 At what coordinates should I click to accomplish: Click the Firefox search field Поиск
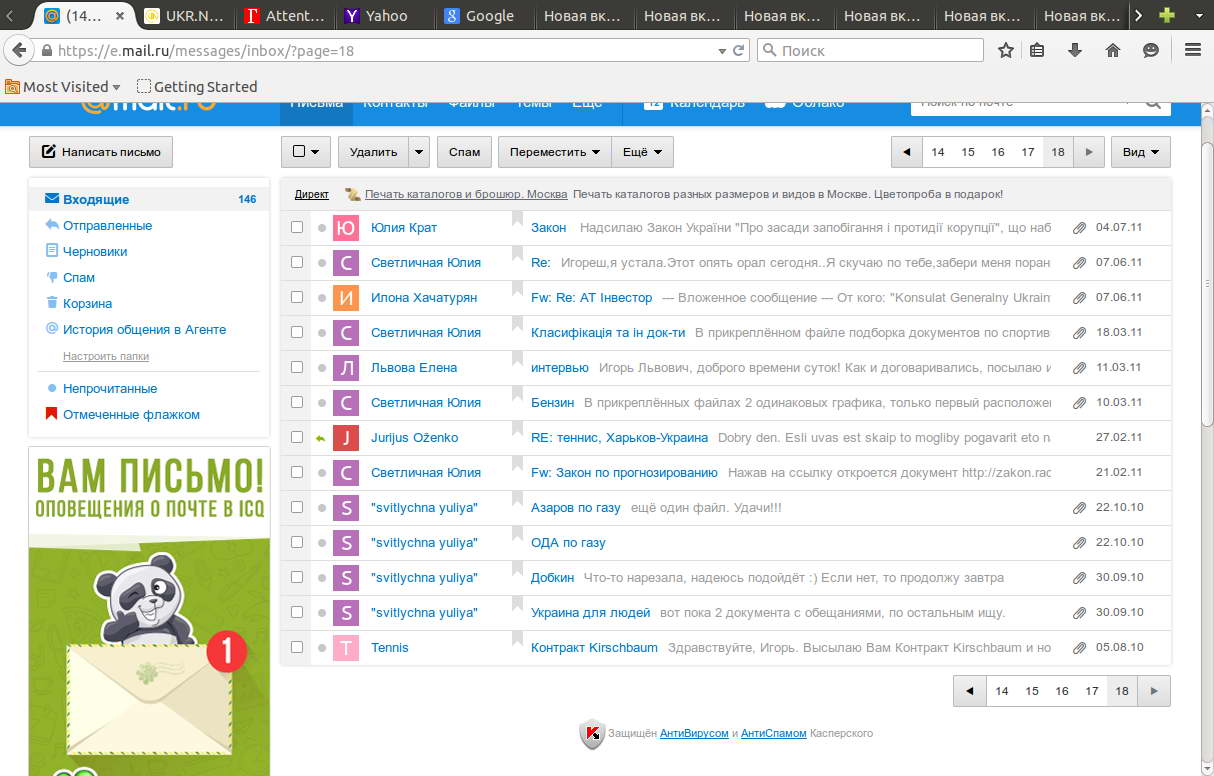pyautogui.click(x=870, y=50)
